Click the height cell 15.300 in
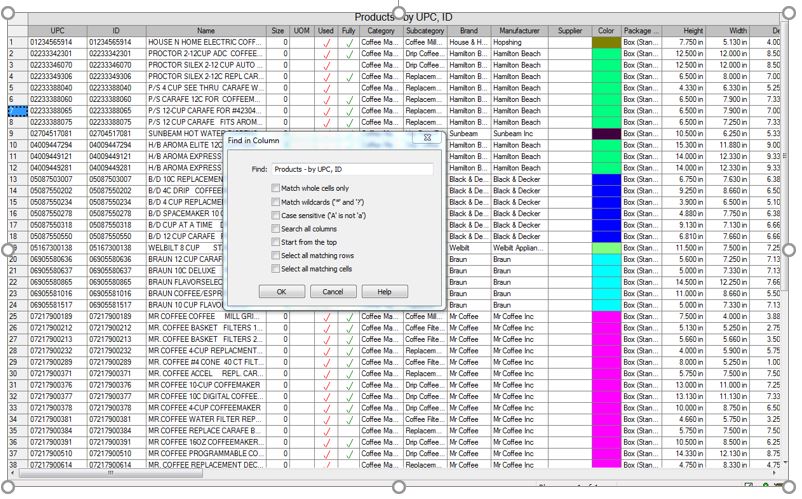Screen dimensions: 802x499 point(684,145)
